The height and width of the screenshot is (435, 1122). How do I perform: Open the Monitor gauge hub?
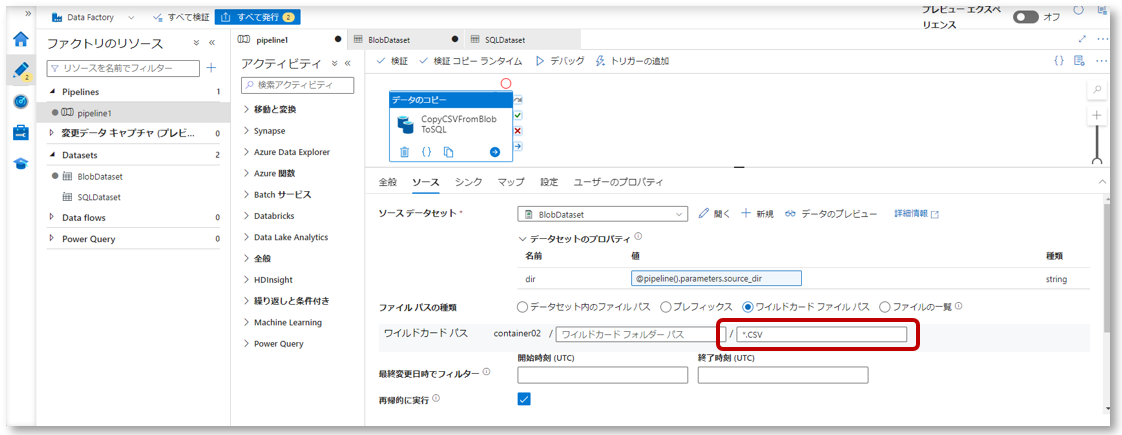click(x=21, y=101)
